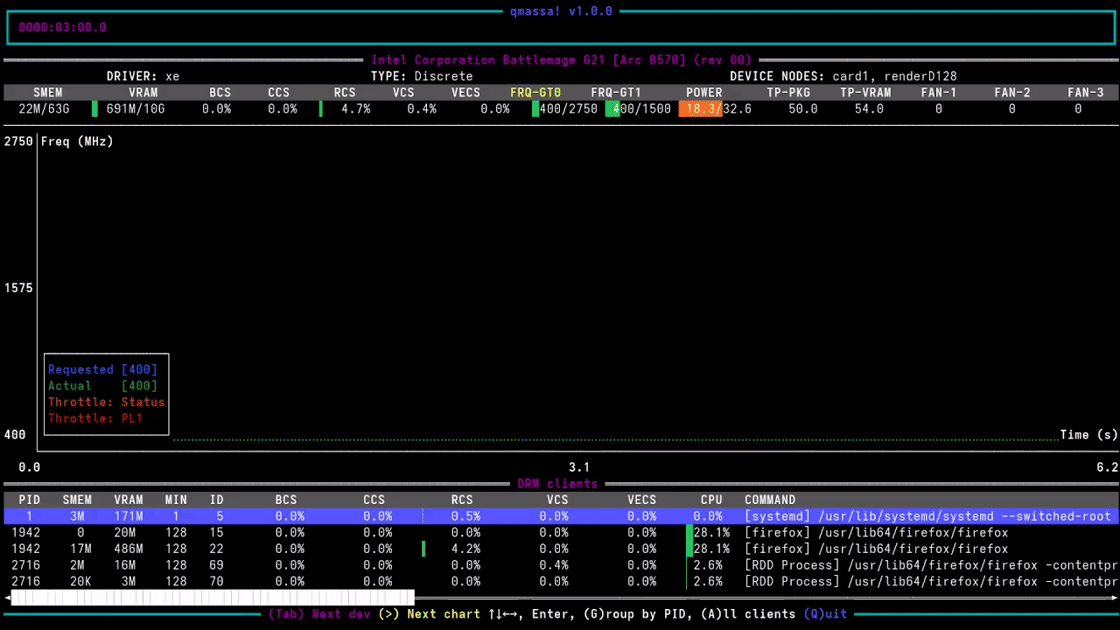Click the SMEM usage value 22M/63G

click(x=44, y=109)
